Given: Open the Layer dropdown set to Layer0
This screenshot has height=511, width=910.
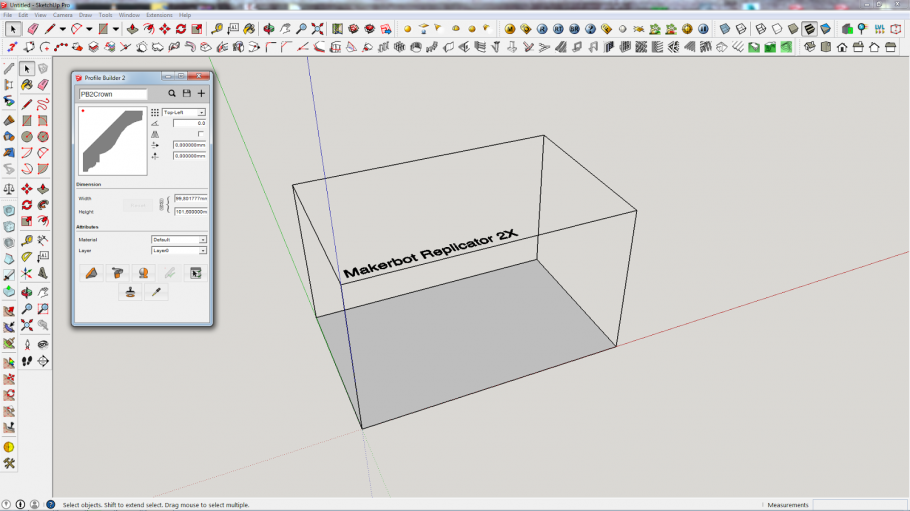Looking at the screenshot, I should point(179,251).
